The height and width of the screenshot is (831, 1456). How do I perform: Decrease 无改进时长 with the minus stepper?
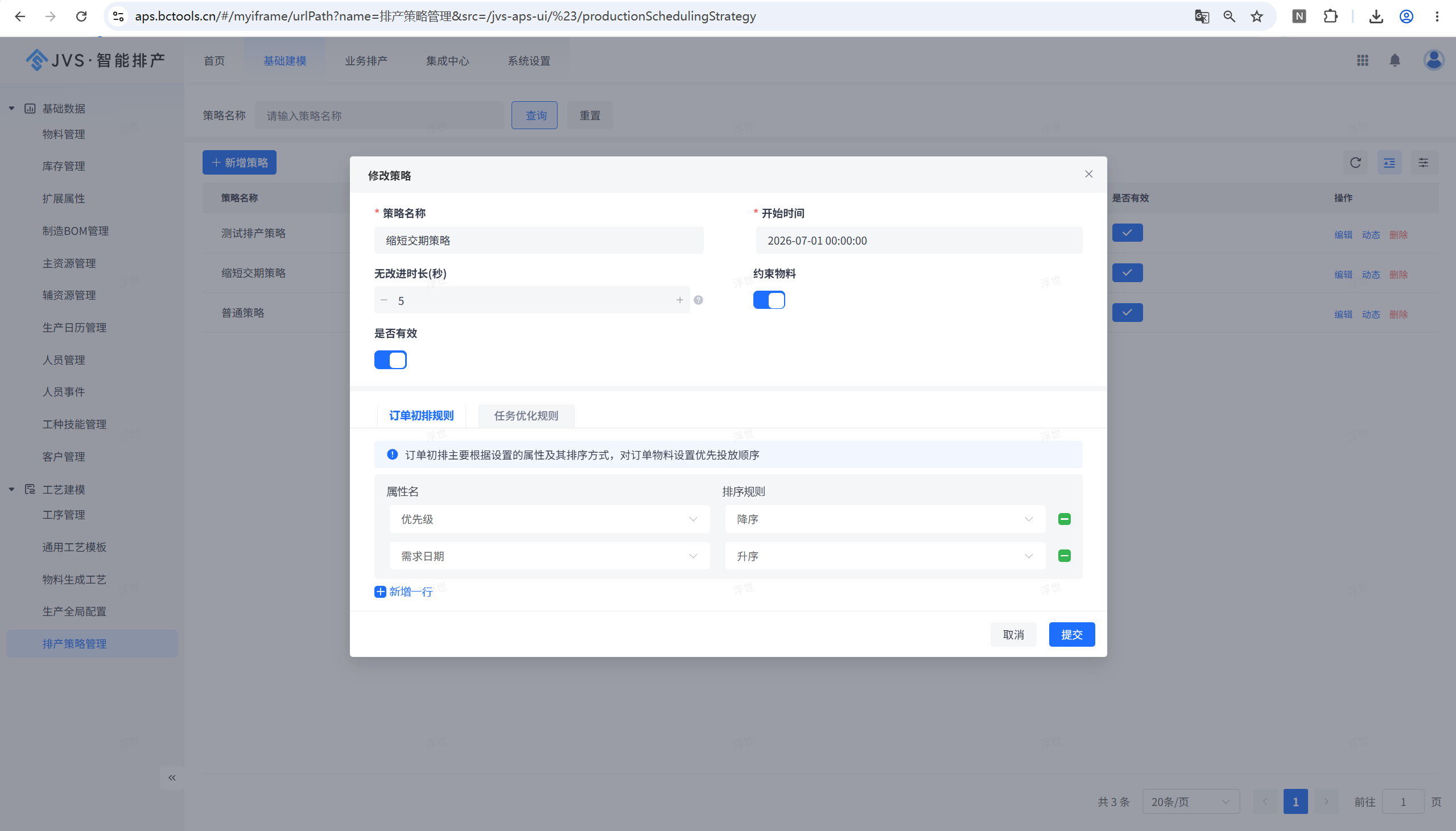[x=384, y=300]
